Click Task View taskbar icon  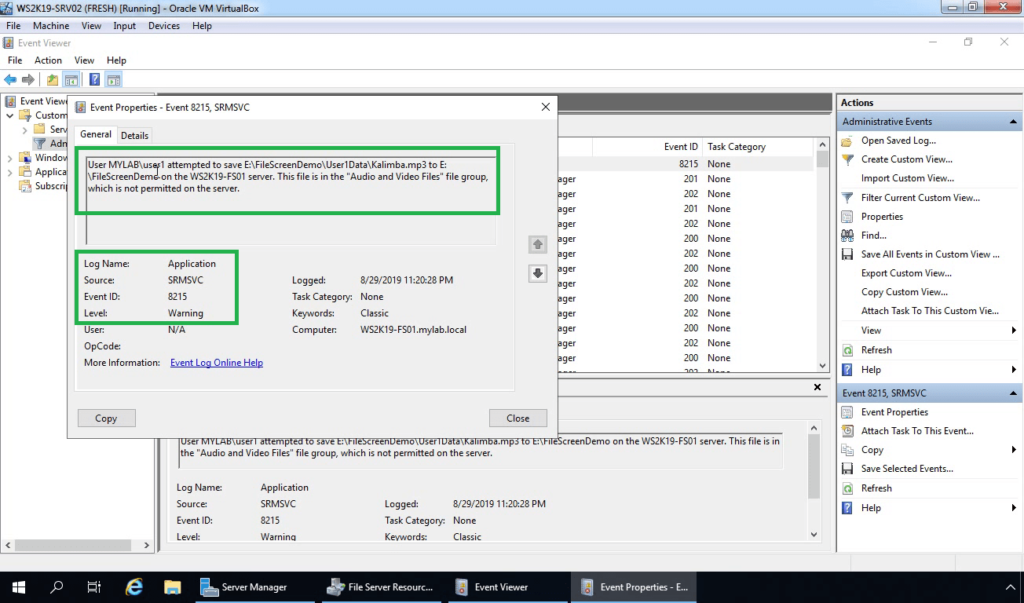(95, 587)
